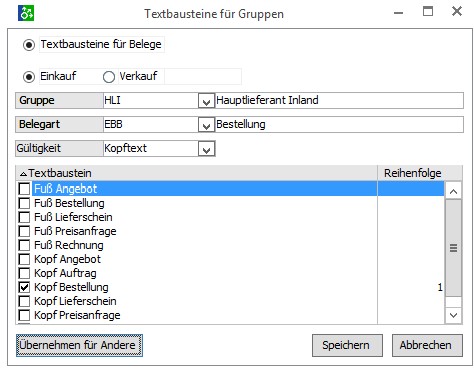Click the list scrollbar down arrow
The width and height of the screenshot is (474, 372).
(x=453, y=315)
